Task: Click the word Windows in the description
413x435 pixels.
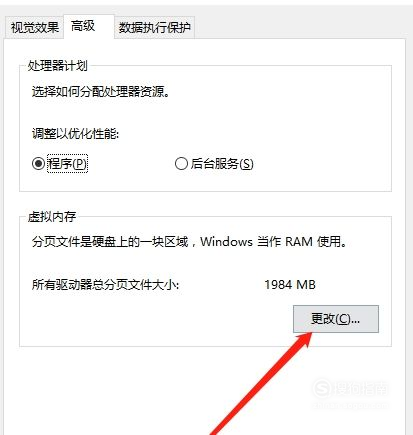Action: [x=226, y=241]
